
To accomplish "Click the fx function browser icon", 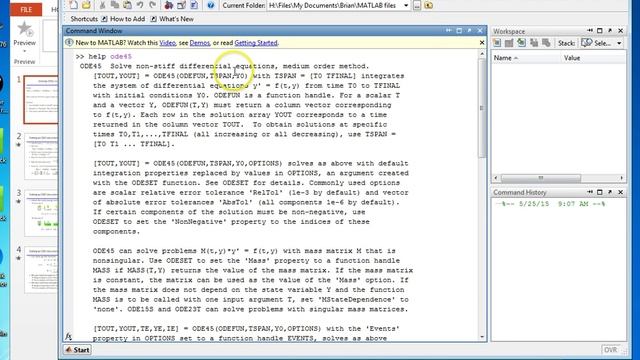I will pos(69,336).
